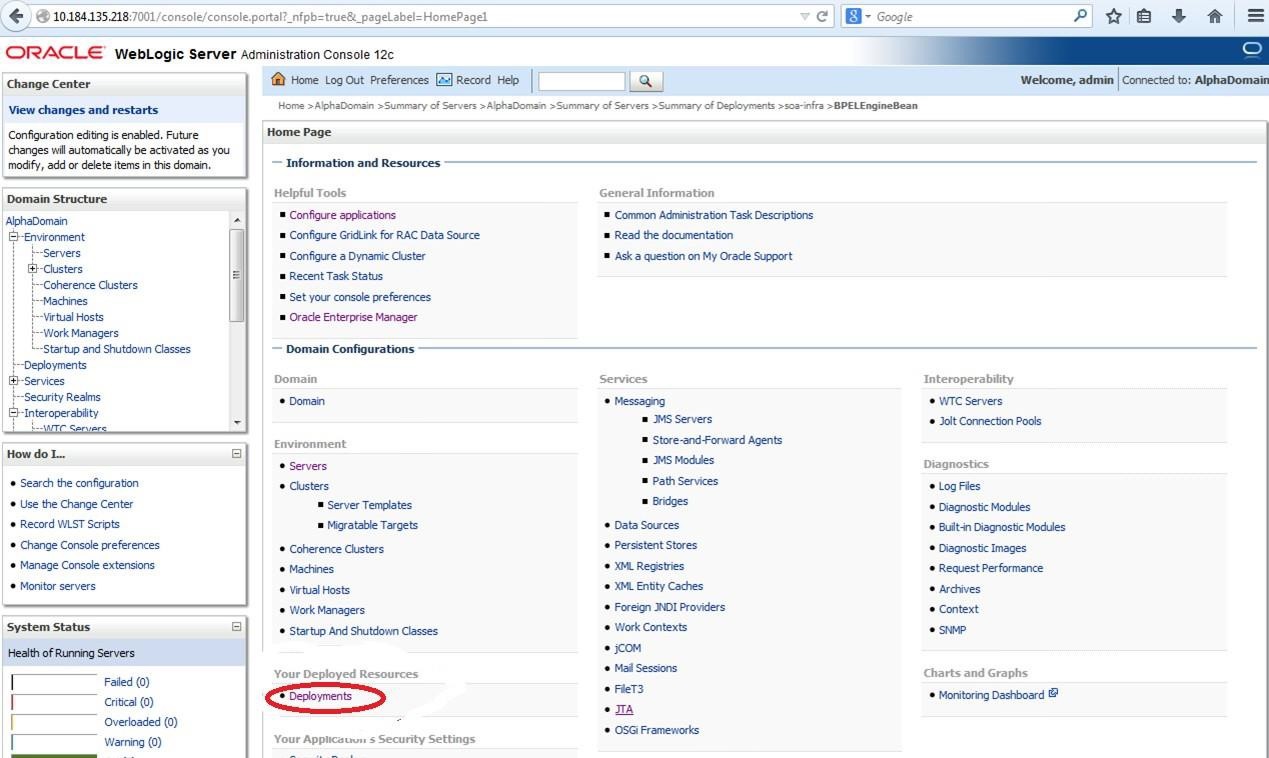Viewport: 1269px width, 758px height.
Task: Click the browser home icon
Action: click(1214, 16)
